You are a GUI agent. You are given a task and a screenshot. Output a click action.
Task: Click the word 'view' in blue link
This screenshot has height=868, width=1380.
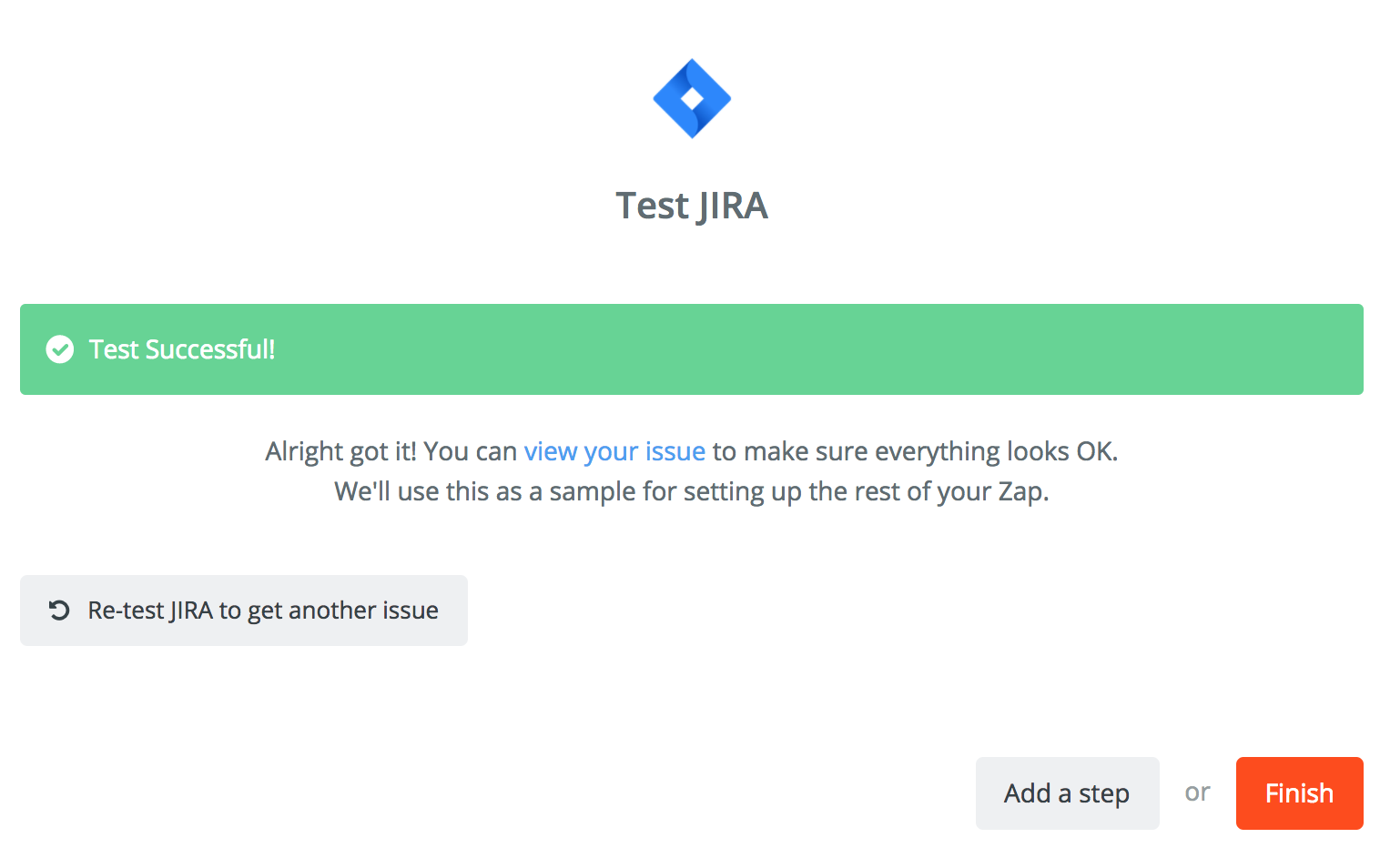[551, 451]
